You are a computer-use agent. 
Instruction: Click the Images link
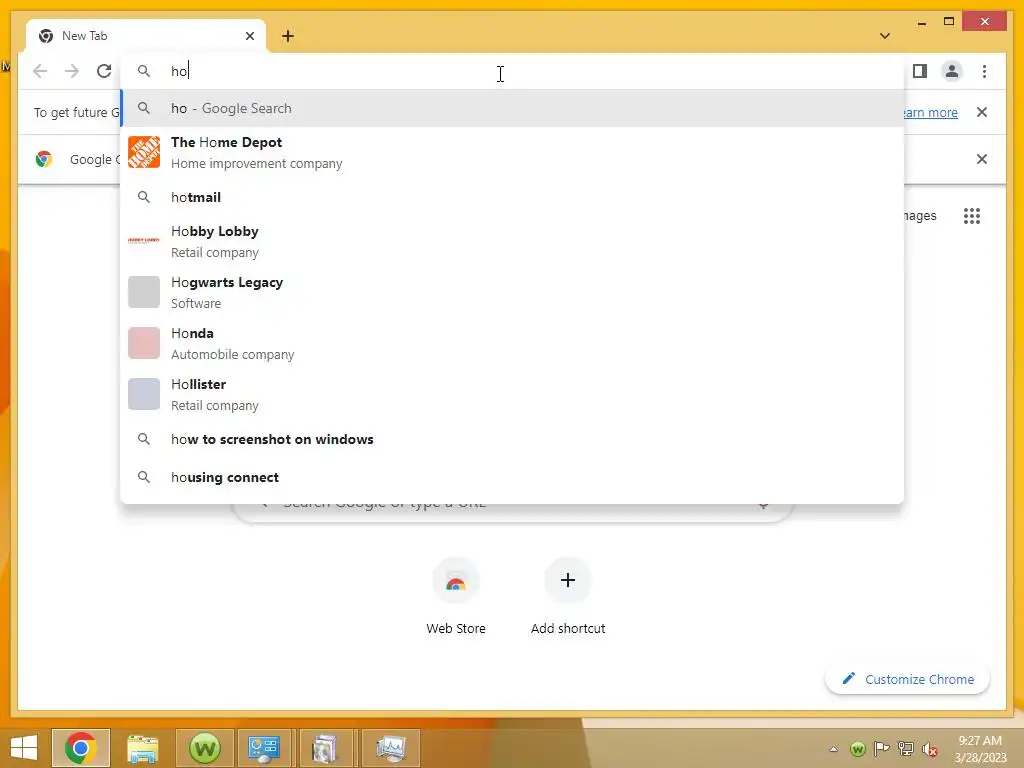pos(920,216)
